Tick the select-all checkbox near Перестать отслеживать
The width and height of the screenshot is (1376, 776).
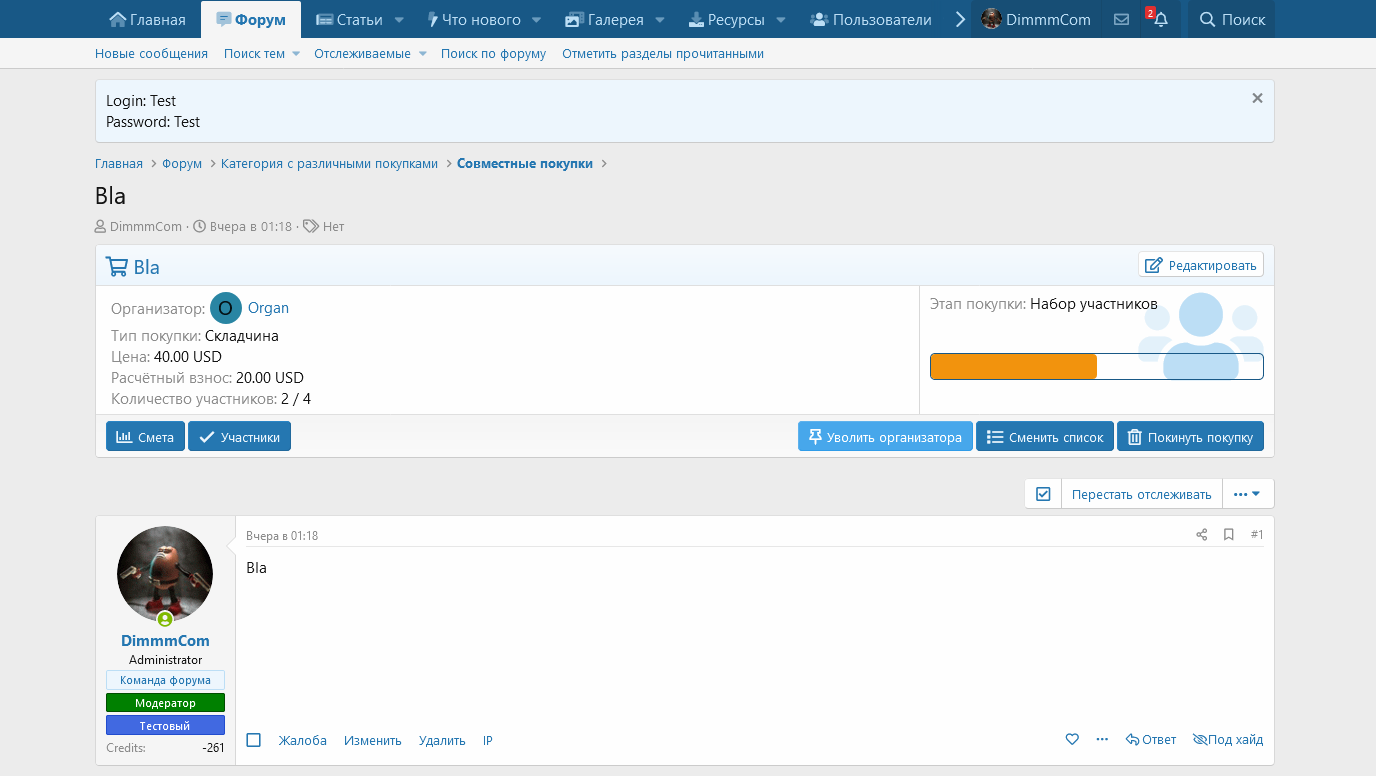(1042, 493)
